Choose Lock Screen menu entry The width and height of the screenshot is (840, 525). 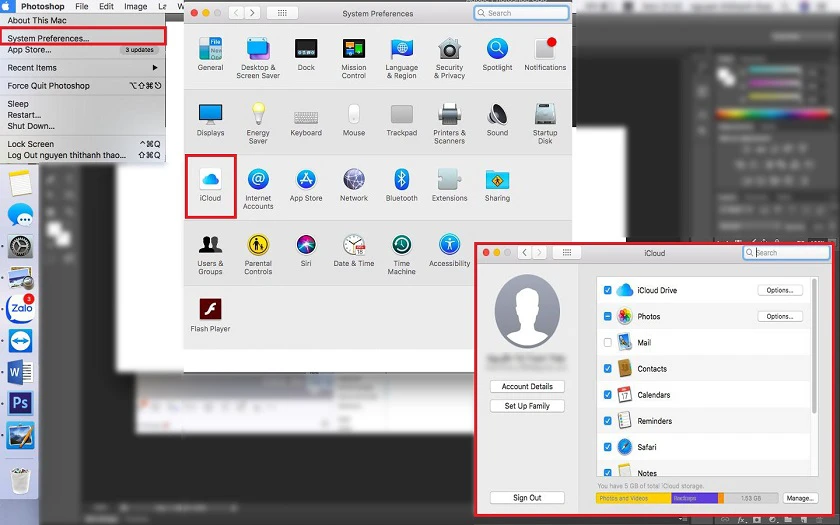point(82,144)
